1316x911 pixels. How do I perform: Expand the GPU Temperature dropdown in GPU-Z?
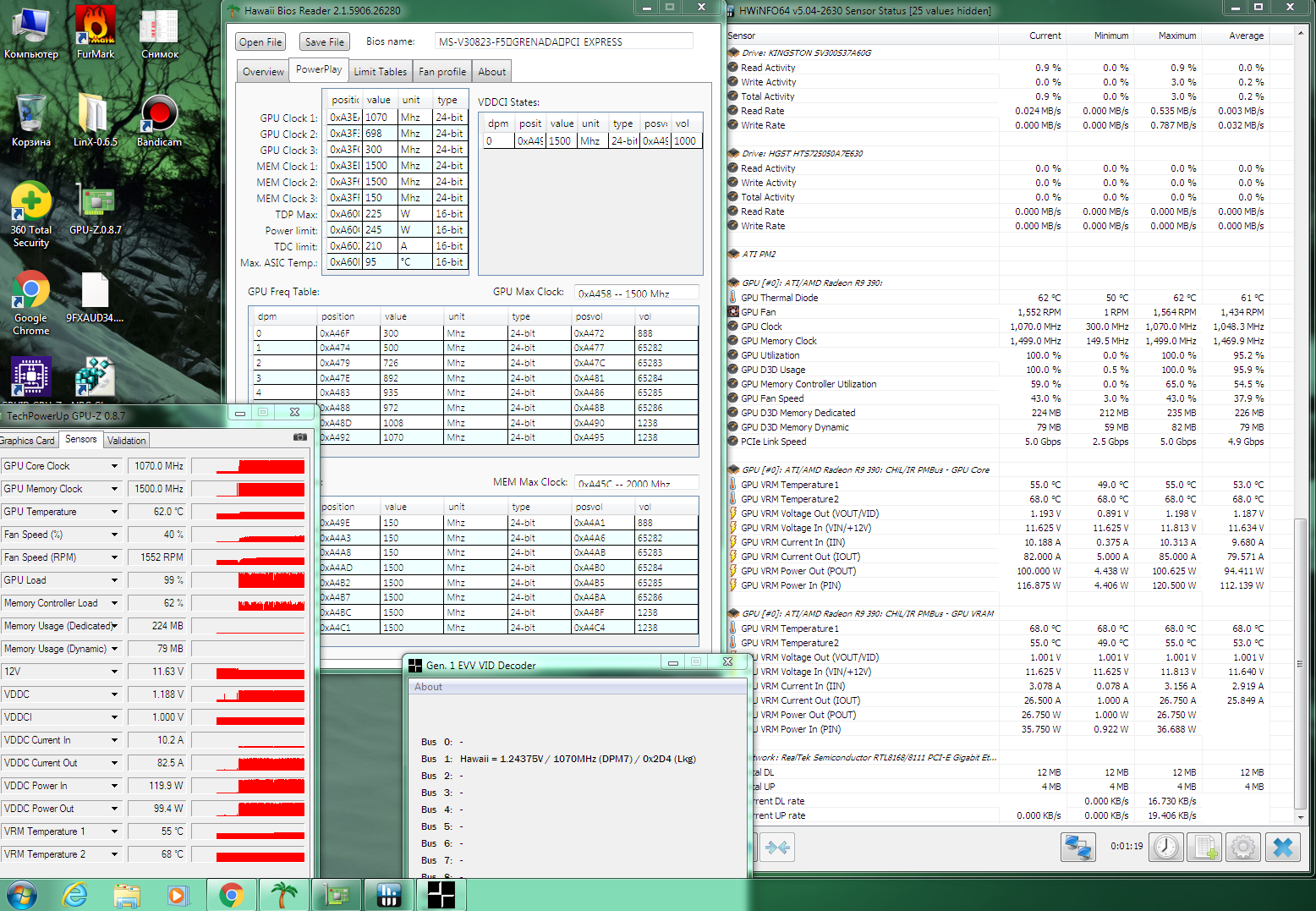pos(114,512)
